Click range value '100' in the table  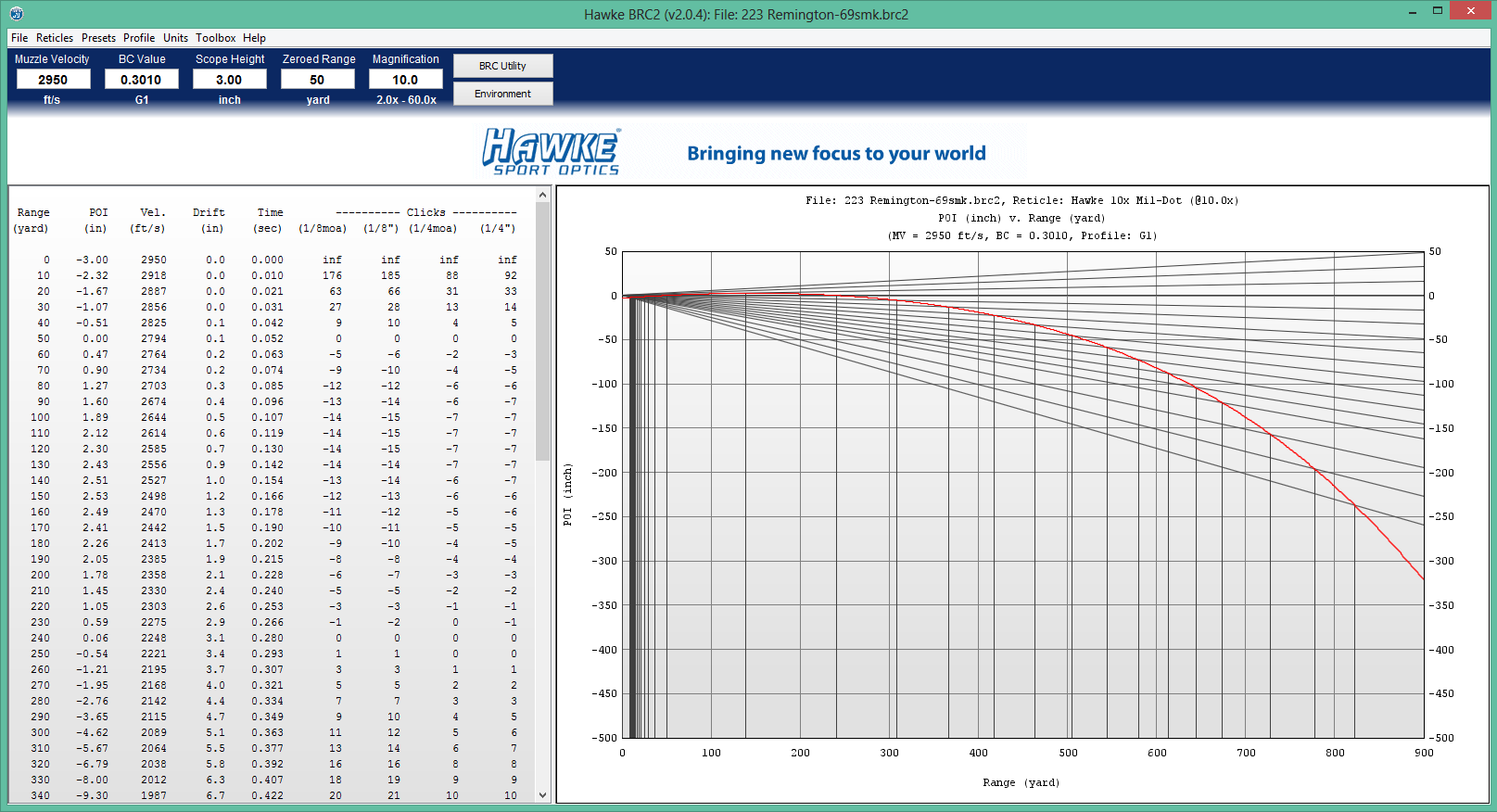click(x=41, y=417)
